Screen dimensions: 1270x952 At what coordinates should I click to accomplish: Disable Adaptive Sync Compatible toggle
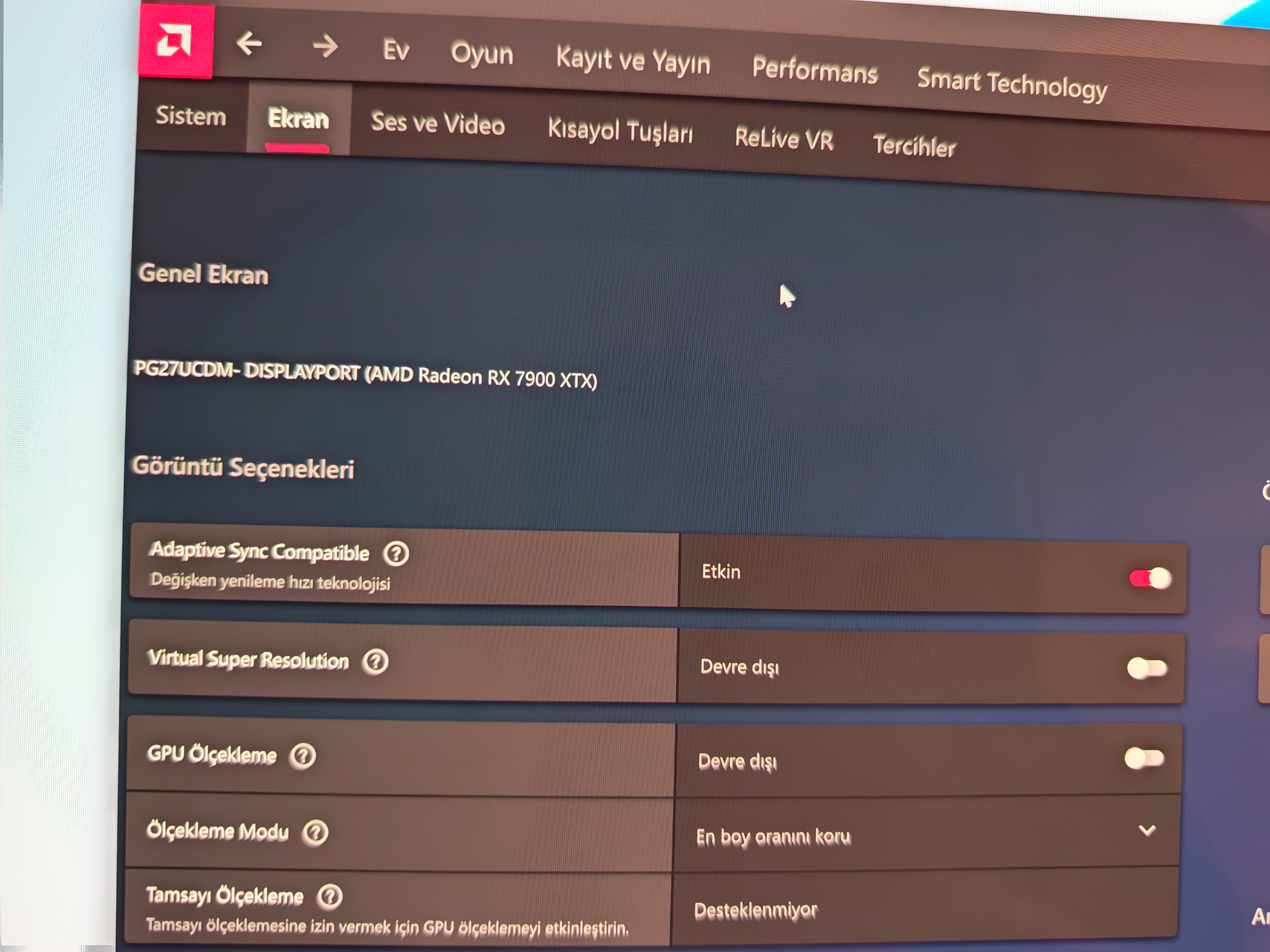click(x=1150, y=578)
